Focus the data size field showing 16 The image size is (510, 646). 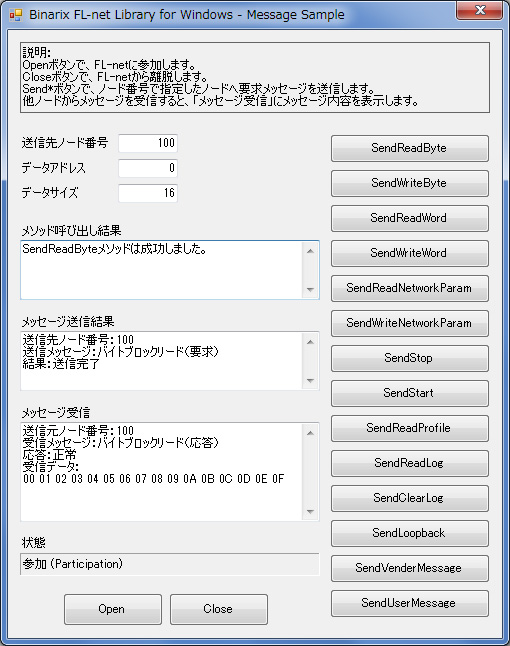pos(148,193)
